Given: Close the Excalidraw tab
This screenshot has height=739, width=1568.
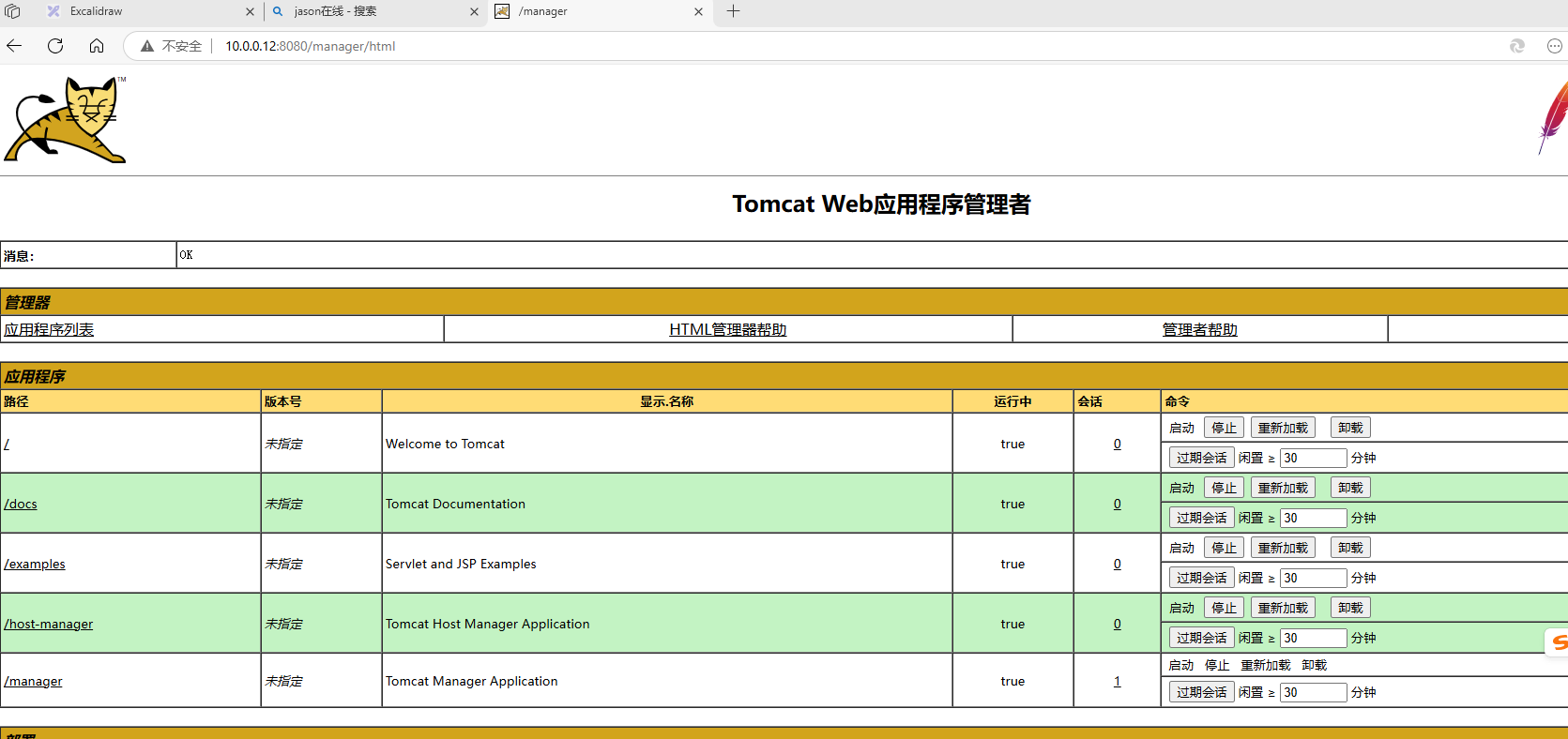Looking at the screenshot, I should pyautogui.click(x=250, y=12).
